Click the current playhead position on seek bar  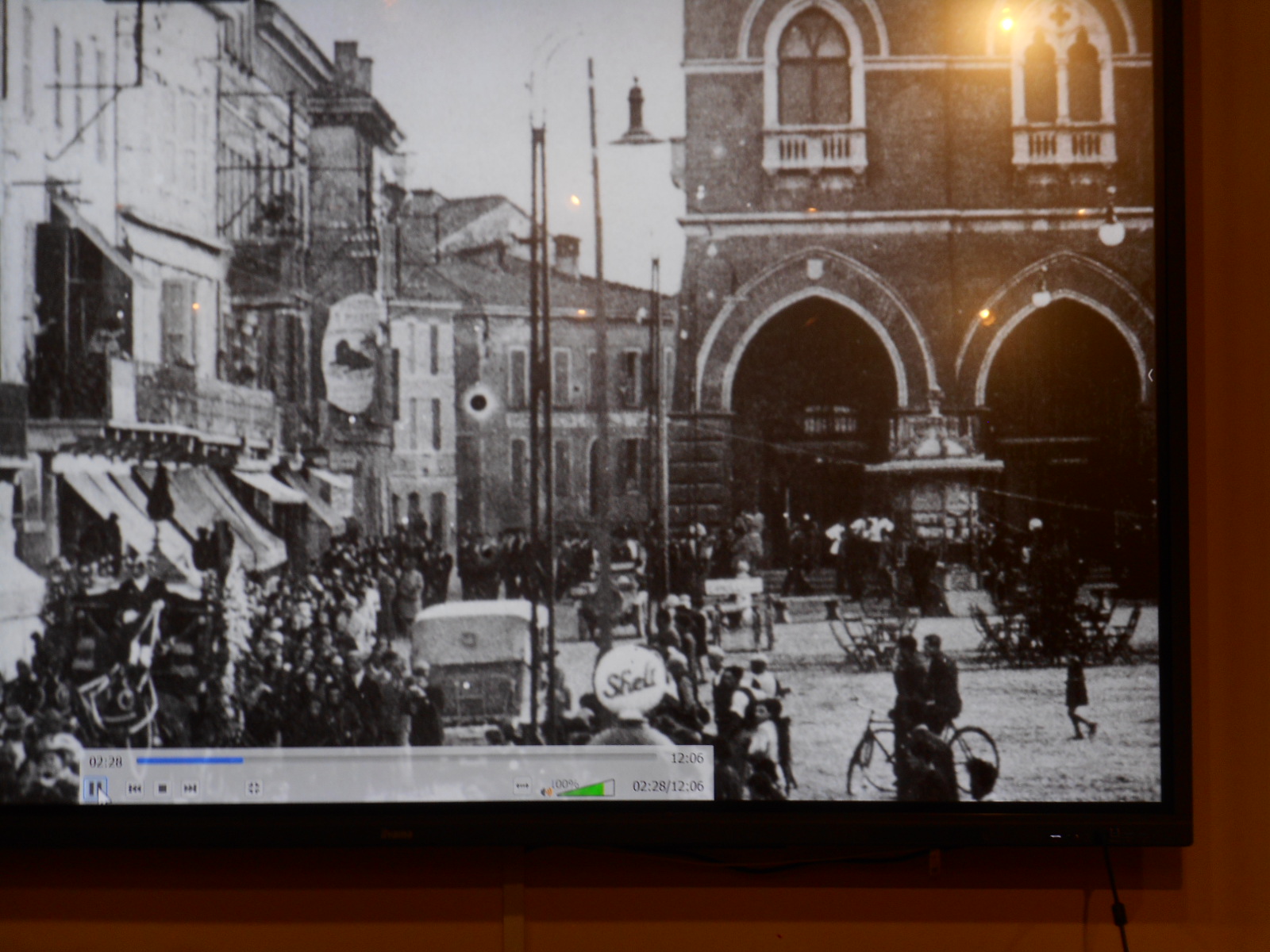click(x=243, y=760)
